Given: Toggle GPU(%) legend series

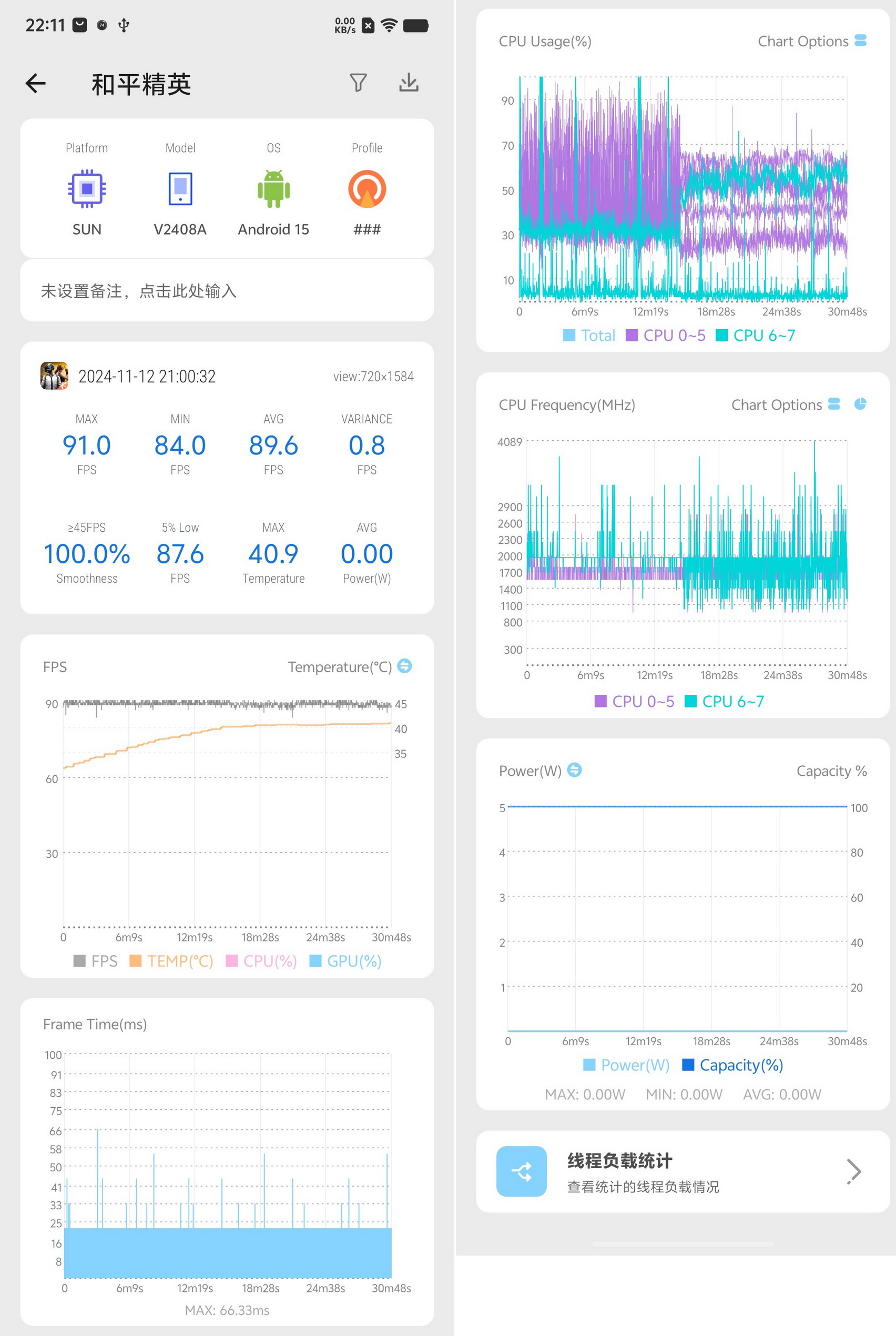Looking at the screenshot, I should click(x=345, y=961).
